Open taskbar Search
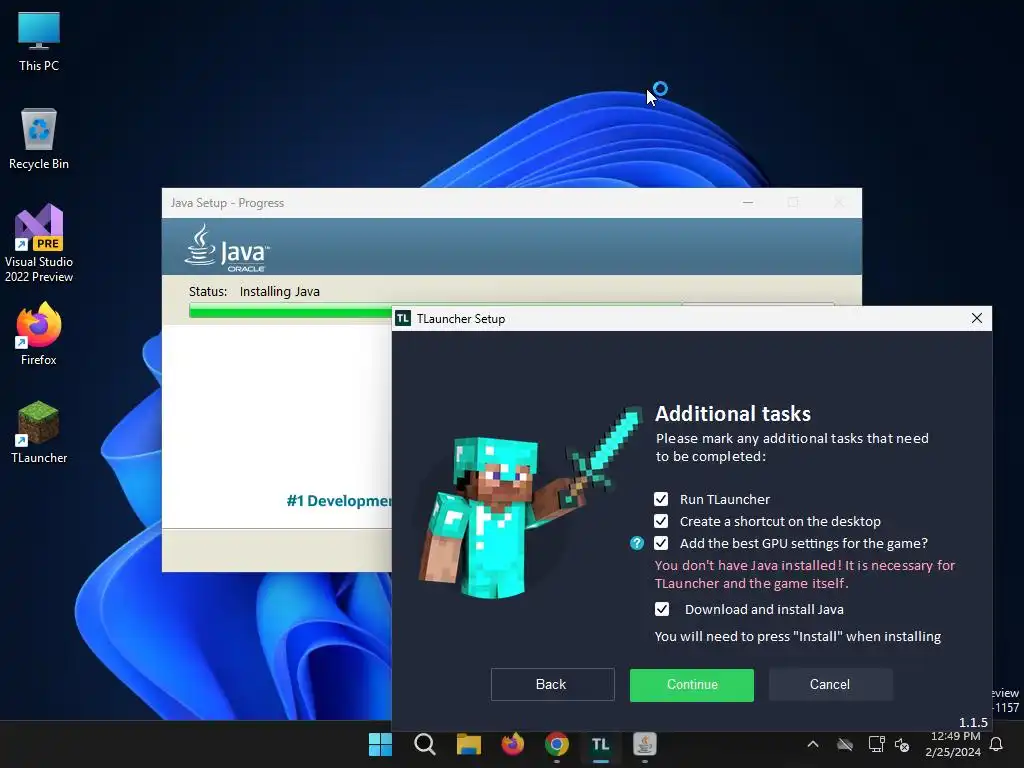The width and height of the screenshot is (1024, 768). point(424,744)
